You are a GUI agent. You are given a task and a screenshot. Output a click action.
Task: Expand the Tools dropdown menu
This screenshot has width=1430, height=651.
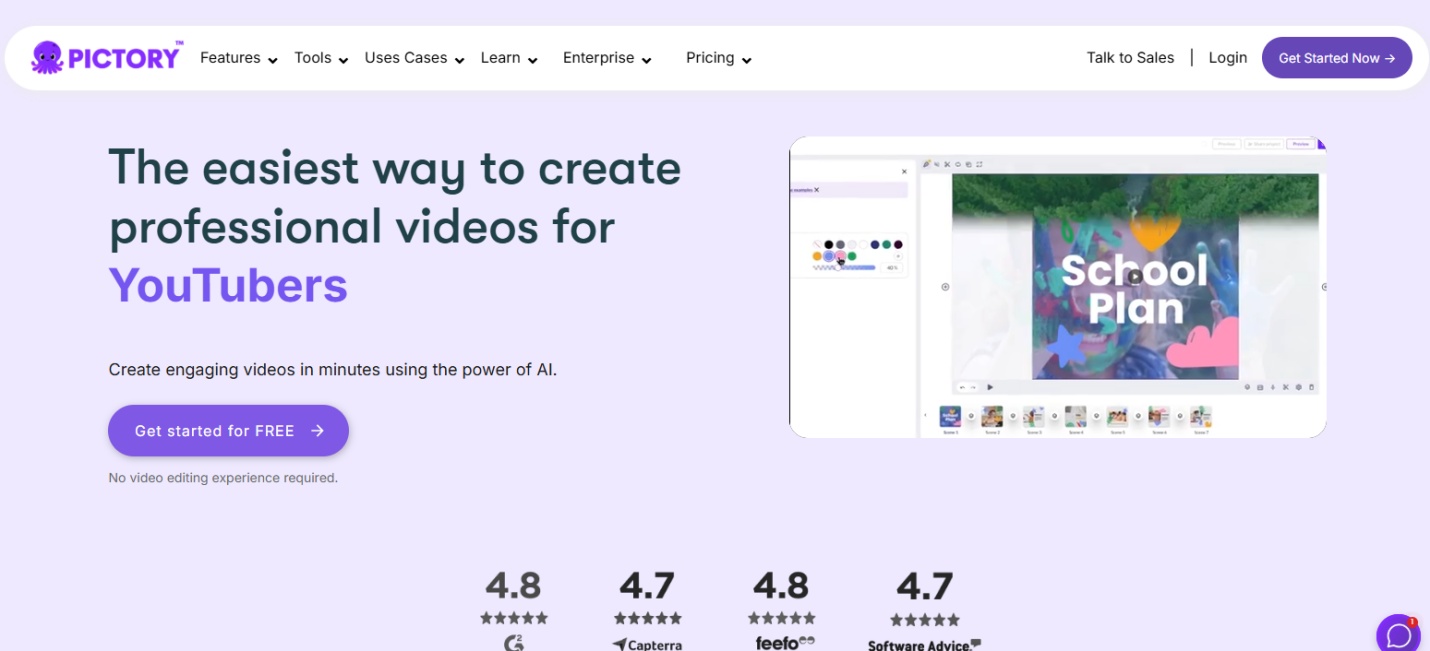coord(320,58)
